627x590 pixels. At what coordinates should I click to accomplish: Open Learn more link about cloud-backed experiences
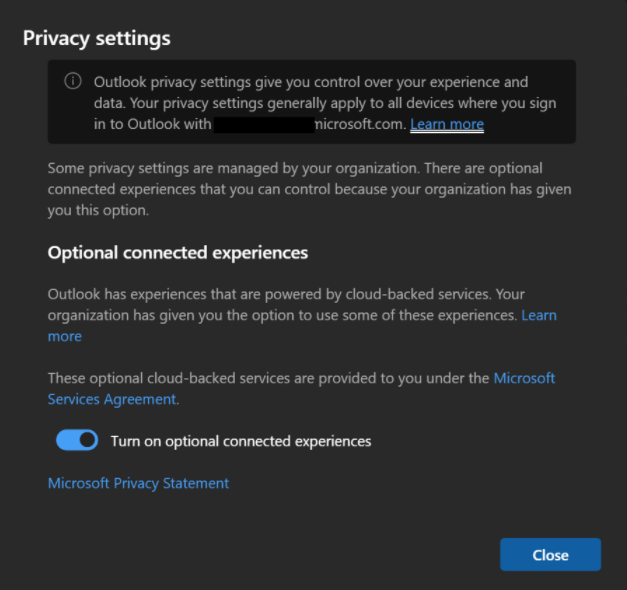tap(539, 315)
